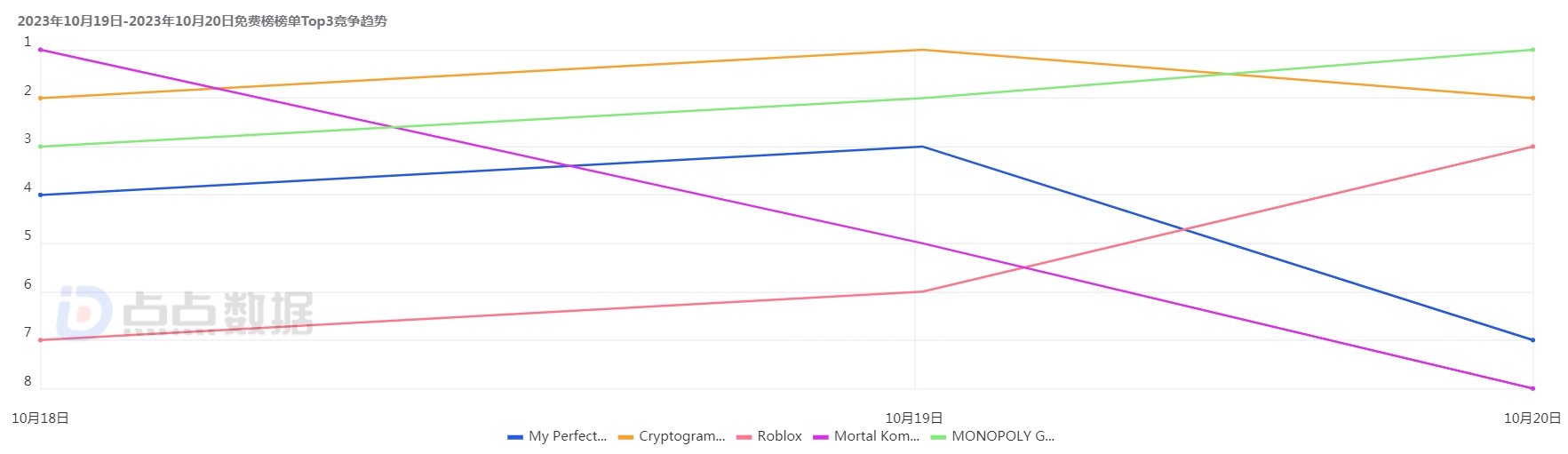Toggle the Mortal Kom... series label
The height and width of the screenshot is (454, 1568).
(876, 436)
